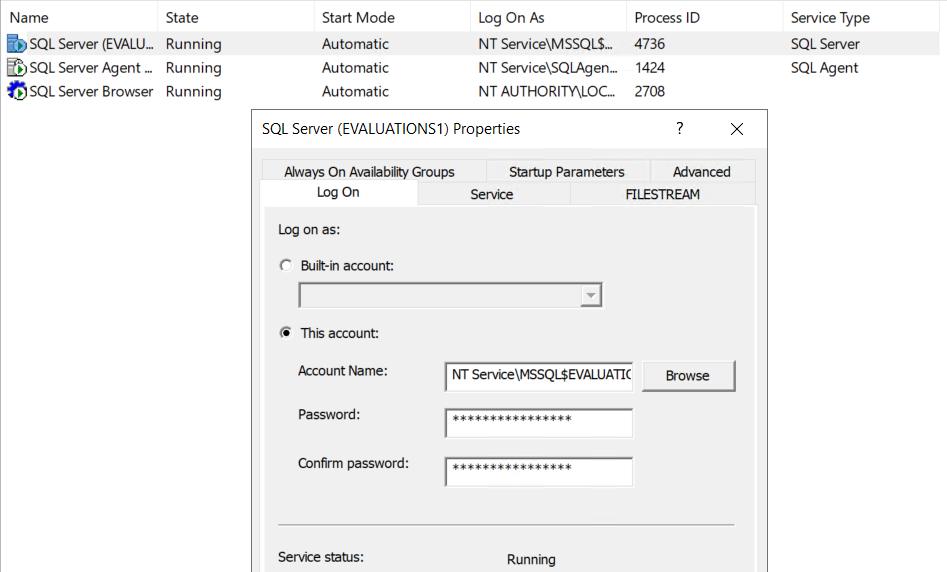947x572 pixels.
Task: Click the Confirm password field
Action: pyautogui.click(x=539, y=471)
